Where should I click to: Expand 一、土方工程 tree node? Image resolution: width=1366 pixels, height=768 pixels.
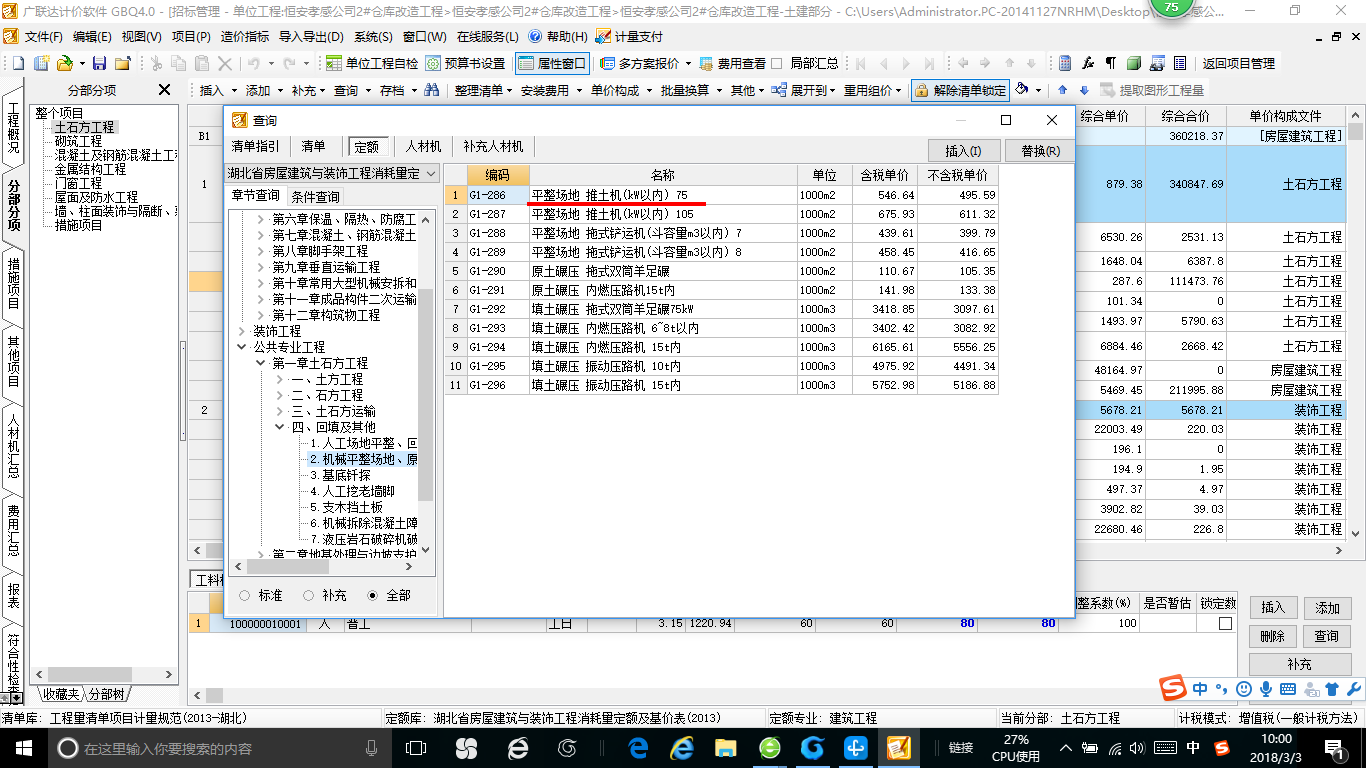pyautogui.click(x=280, y=379)
